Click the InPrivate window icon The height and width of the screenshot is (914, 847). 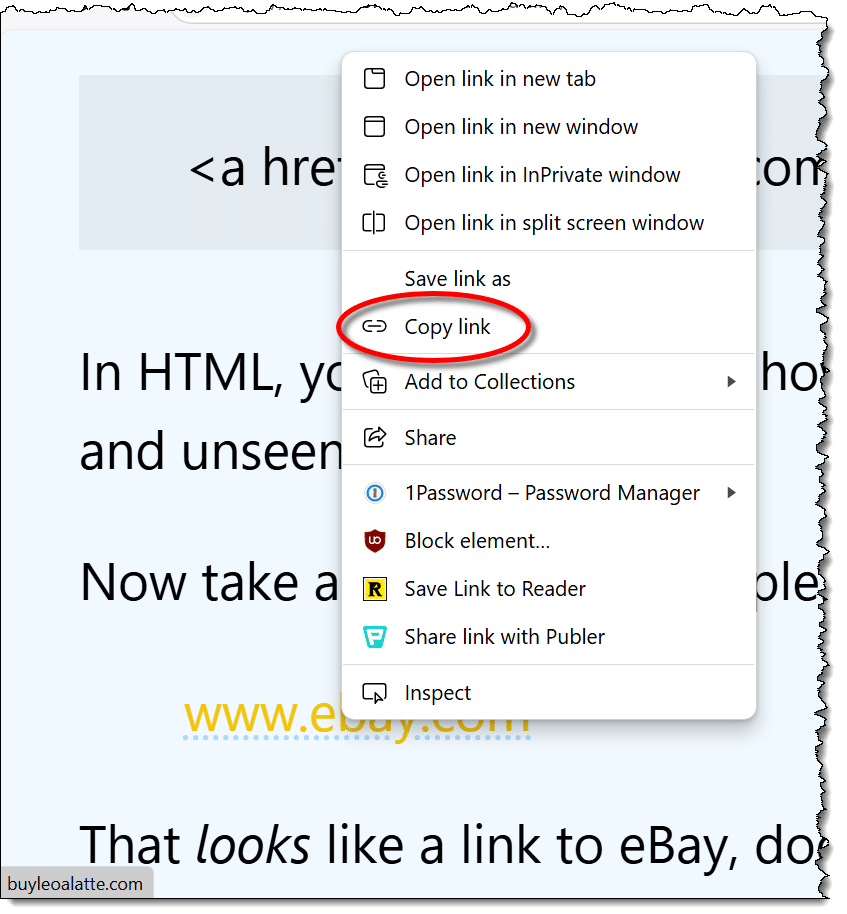[375, 175]
